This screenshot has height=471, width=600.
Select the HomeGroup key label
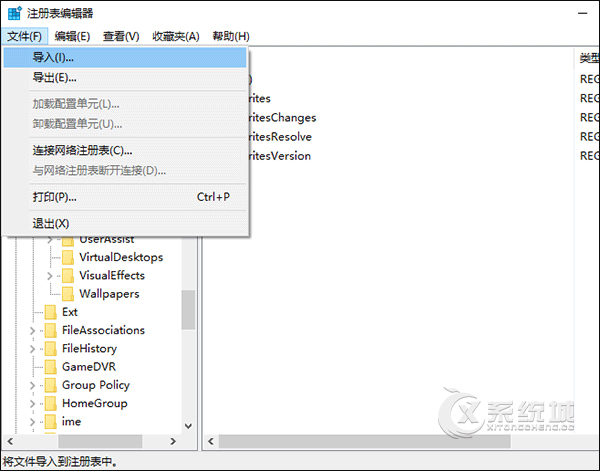[x=95, y=404]
